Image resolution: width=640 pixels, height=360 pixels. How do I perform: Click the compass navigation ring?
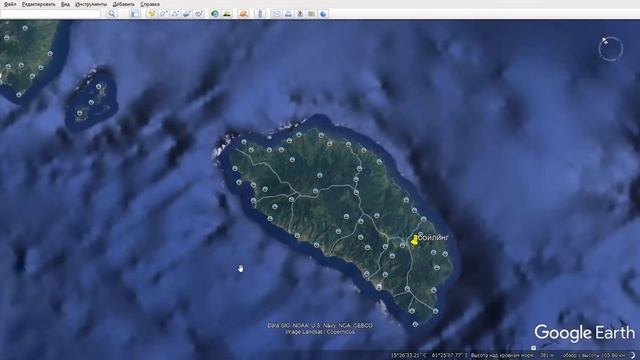point(611,49)
